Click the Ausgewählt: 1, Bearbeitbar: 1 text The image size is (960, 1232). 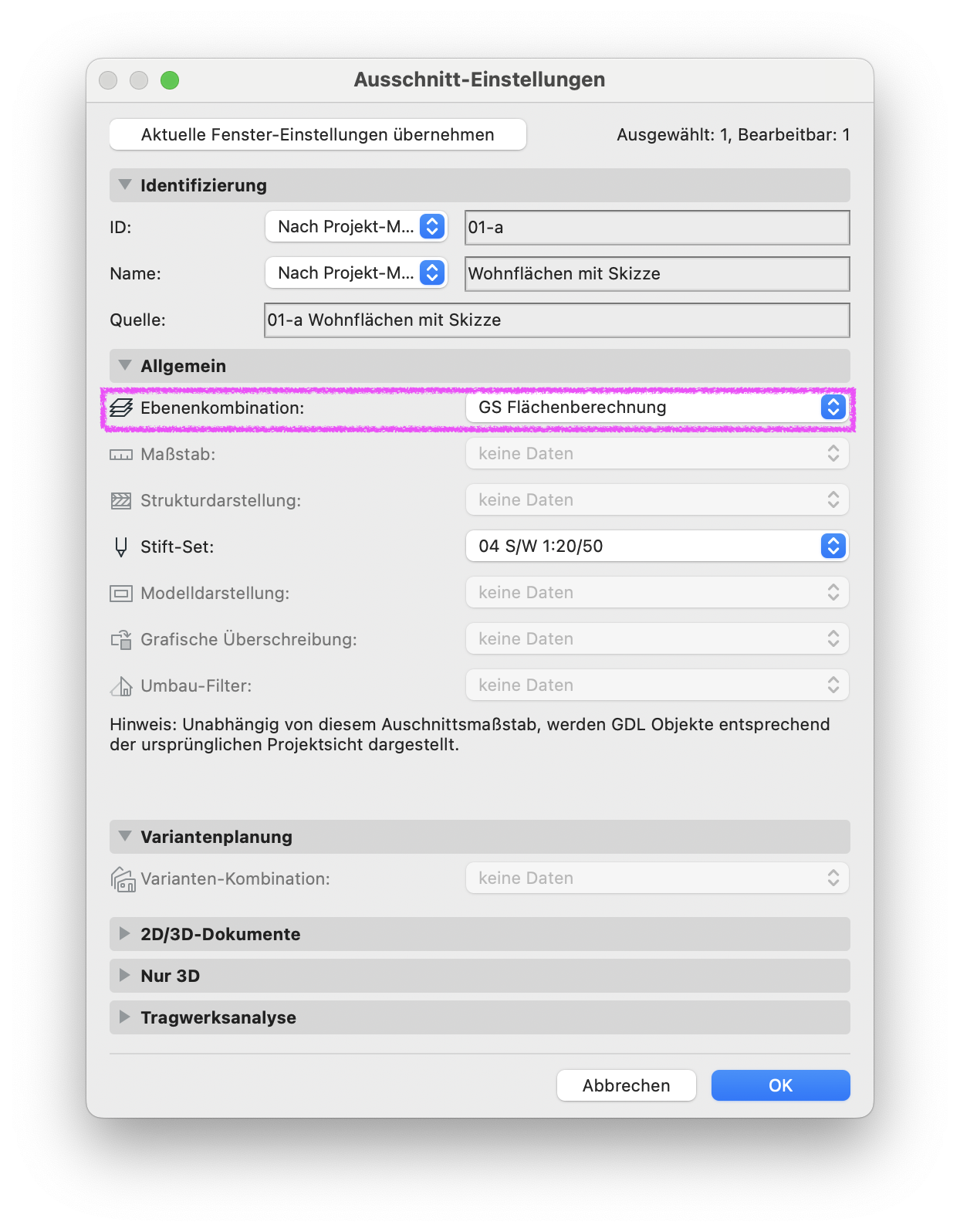tap(733, 135)
